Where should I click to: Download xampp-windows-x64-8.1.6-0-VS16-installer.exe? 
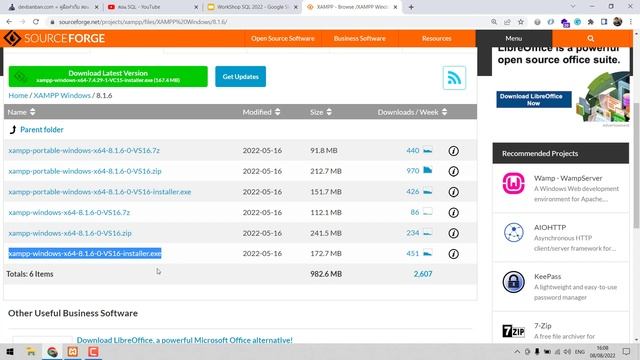point(85,253)
